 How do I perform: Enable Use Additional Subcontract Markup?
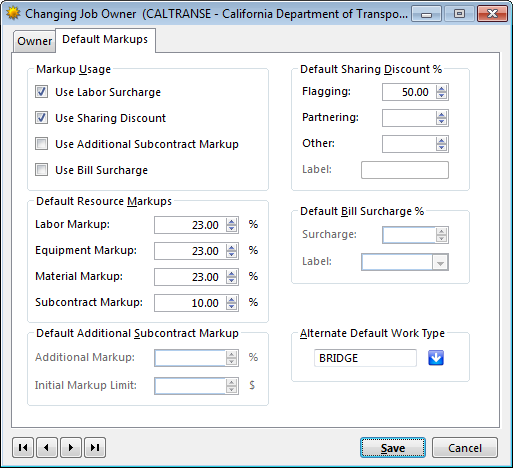tap(41, 144)
